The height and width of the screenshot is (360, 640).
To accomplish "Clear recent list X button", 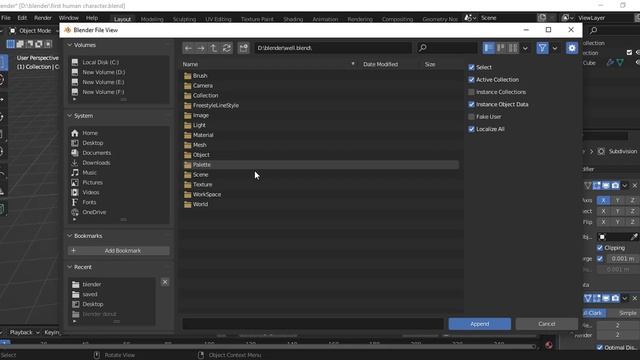I will click(x=165, y=282).
